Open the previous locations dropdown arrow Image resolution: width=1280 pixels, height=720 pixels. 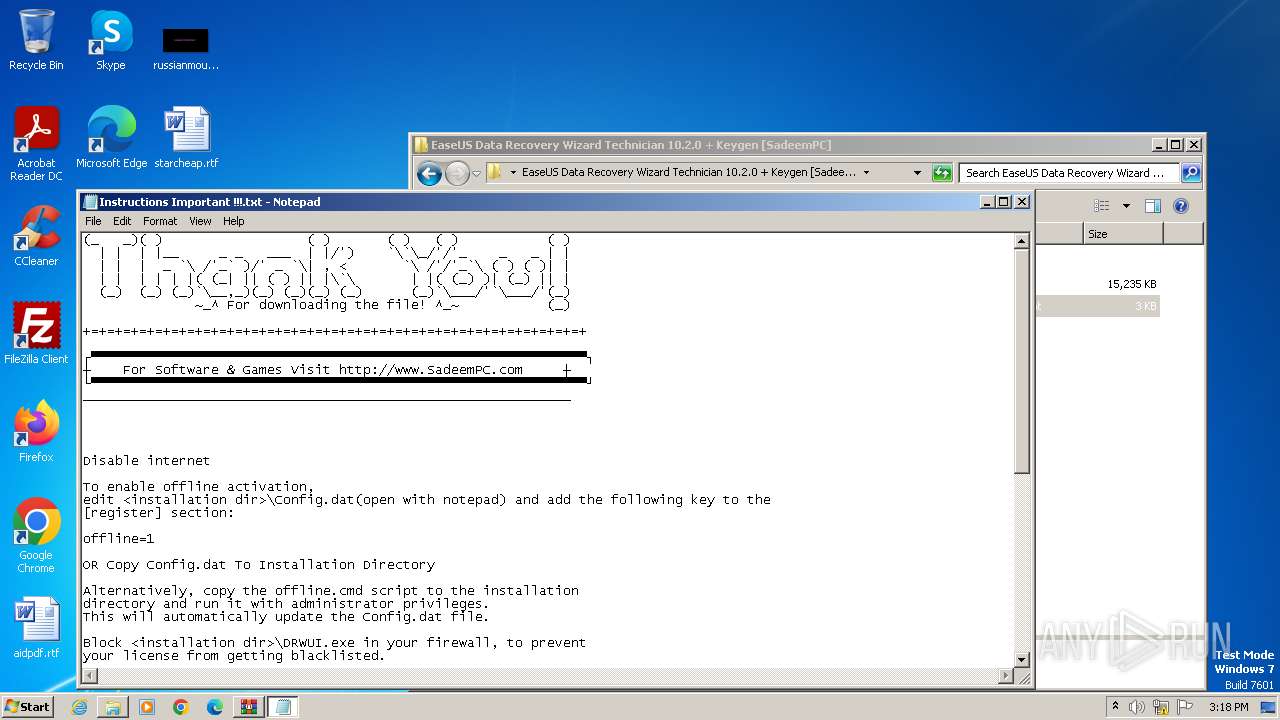pos(917,173)
